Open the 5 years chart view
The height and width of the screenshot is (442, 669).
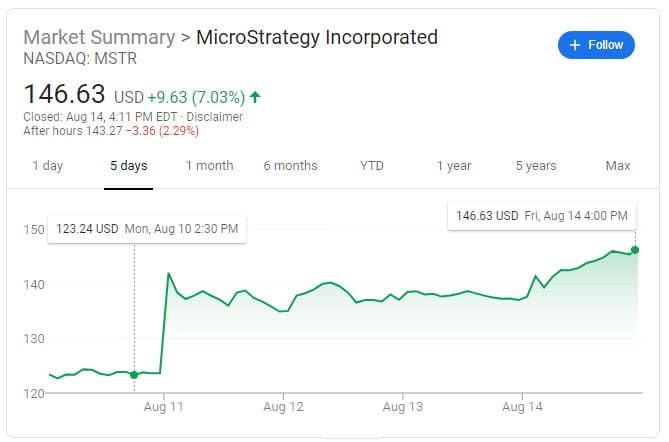(x=536, y=166)
